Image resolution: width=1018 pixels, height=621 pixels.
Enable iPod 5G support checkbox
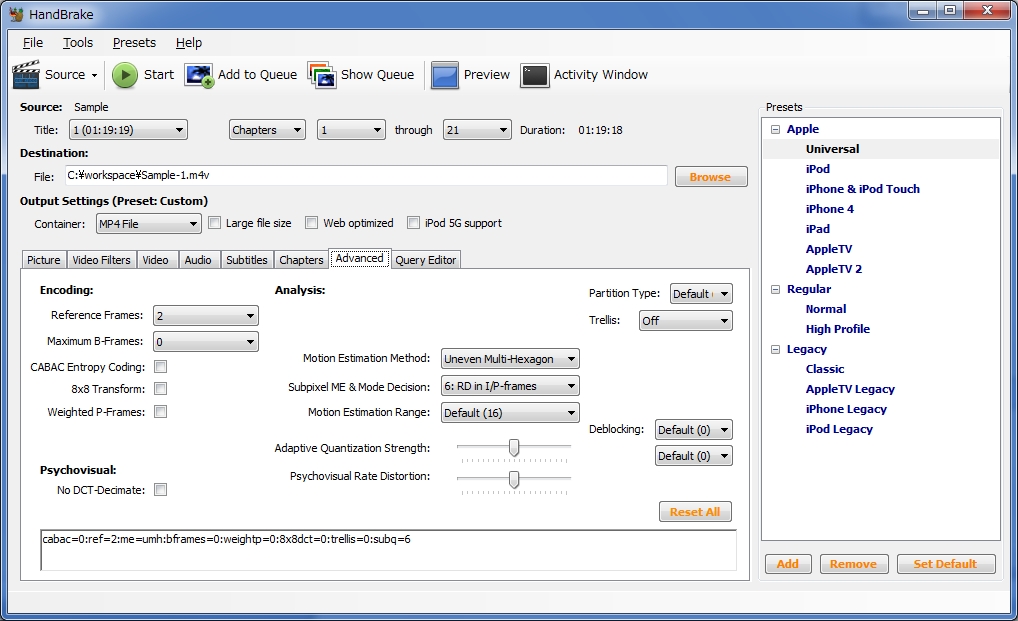(x=413, y=223)
